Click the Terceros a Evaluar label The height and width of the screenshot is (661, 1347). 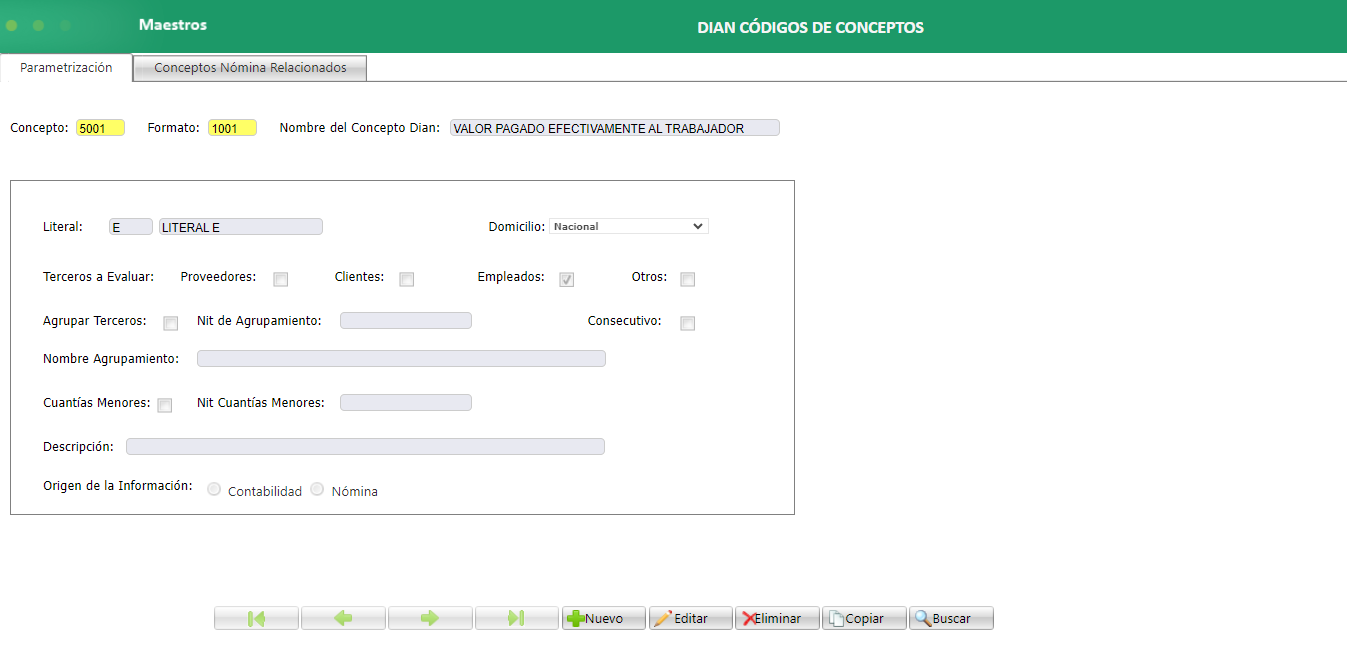pyautogui.click(x=99, y=277)
